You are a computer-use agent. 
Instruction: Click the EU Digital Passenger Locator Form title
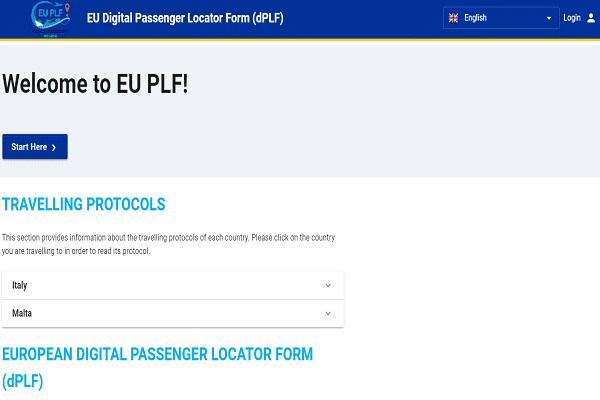click(x=185, y=18)
